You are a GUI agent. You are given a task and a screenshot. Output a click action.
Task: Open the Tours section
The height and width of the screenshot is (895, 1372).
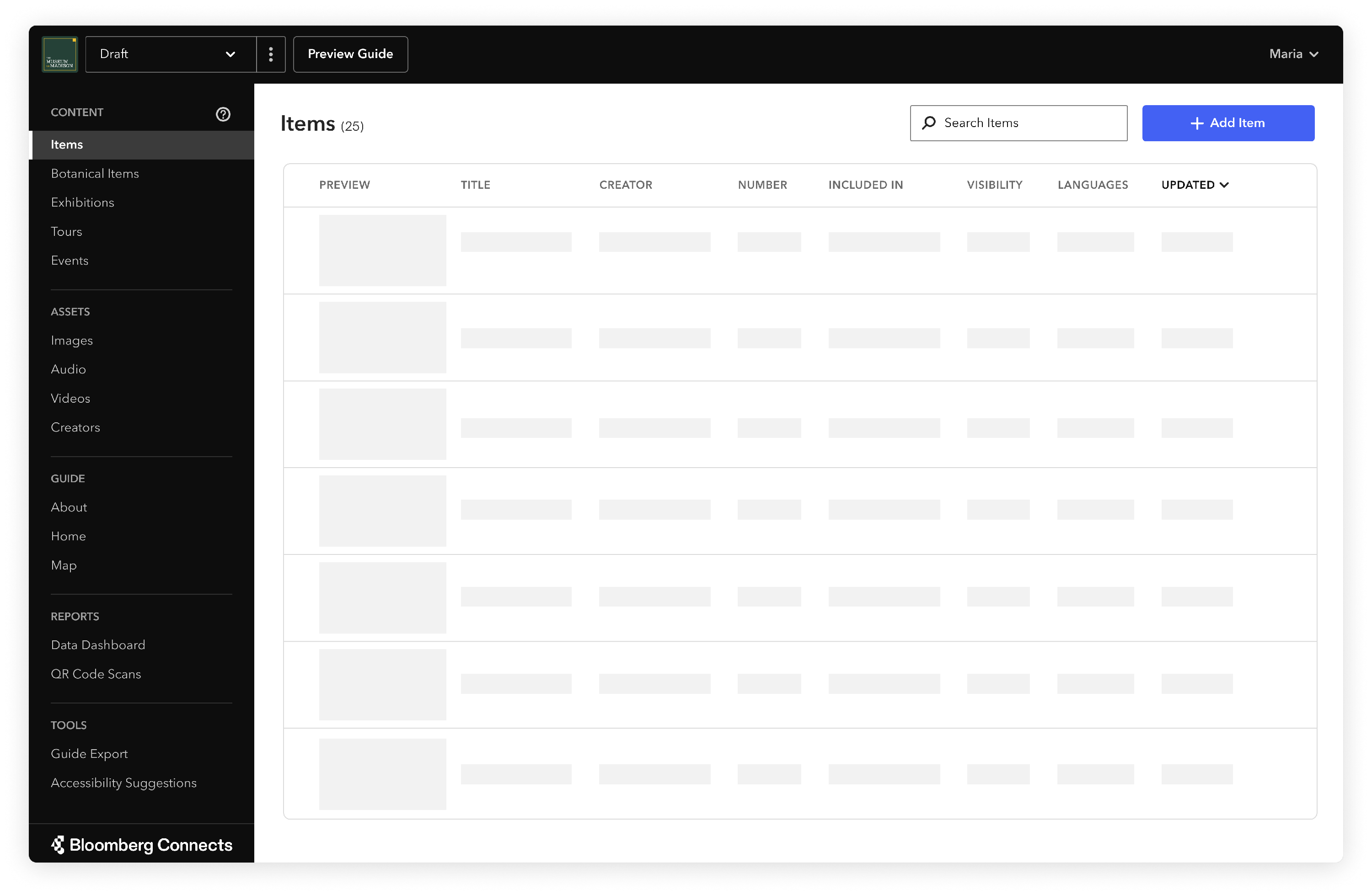click(66, 232)
